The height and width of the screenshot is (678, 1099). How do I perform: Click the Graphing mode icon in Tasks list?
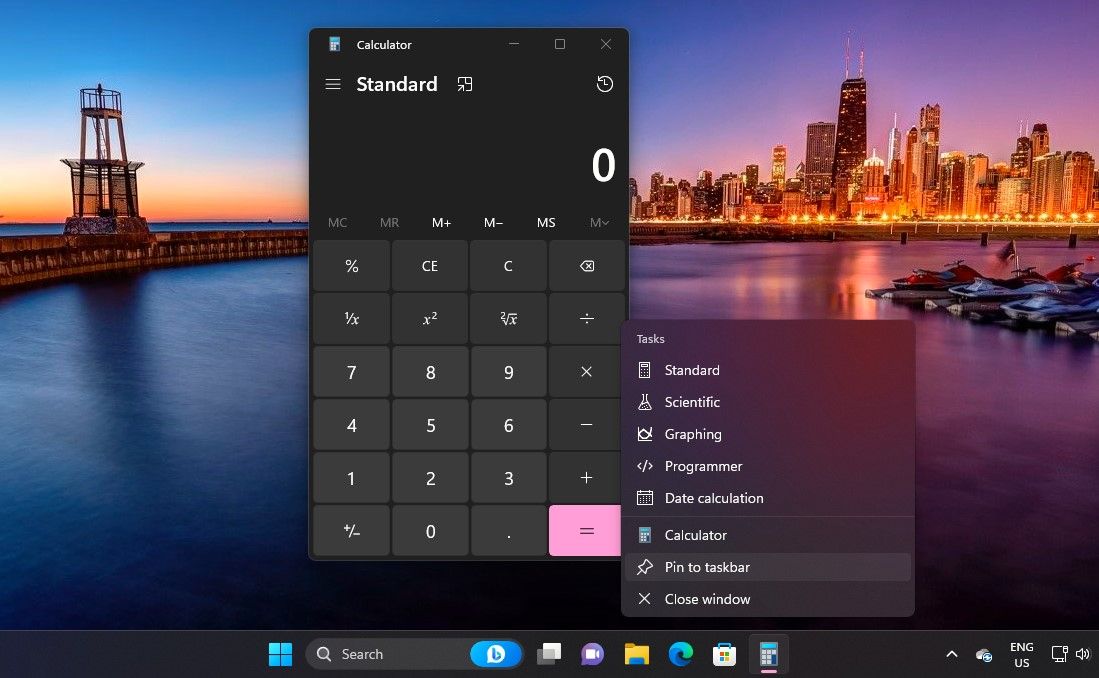click(644, 433)
